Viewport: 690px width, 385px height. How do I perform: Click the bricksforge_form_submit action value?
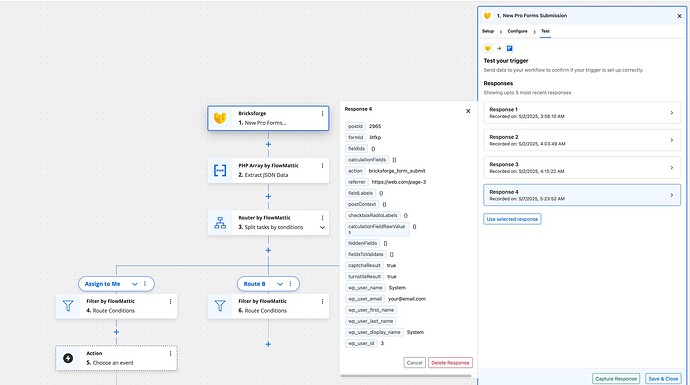click(397, 171)
